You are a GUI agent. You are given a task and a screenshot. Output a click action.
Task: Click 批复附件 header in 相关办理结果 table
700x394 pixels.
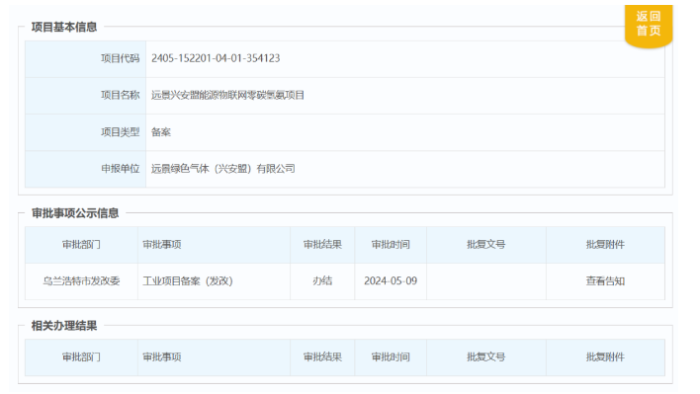tap(605, 357)
